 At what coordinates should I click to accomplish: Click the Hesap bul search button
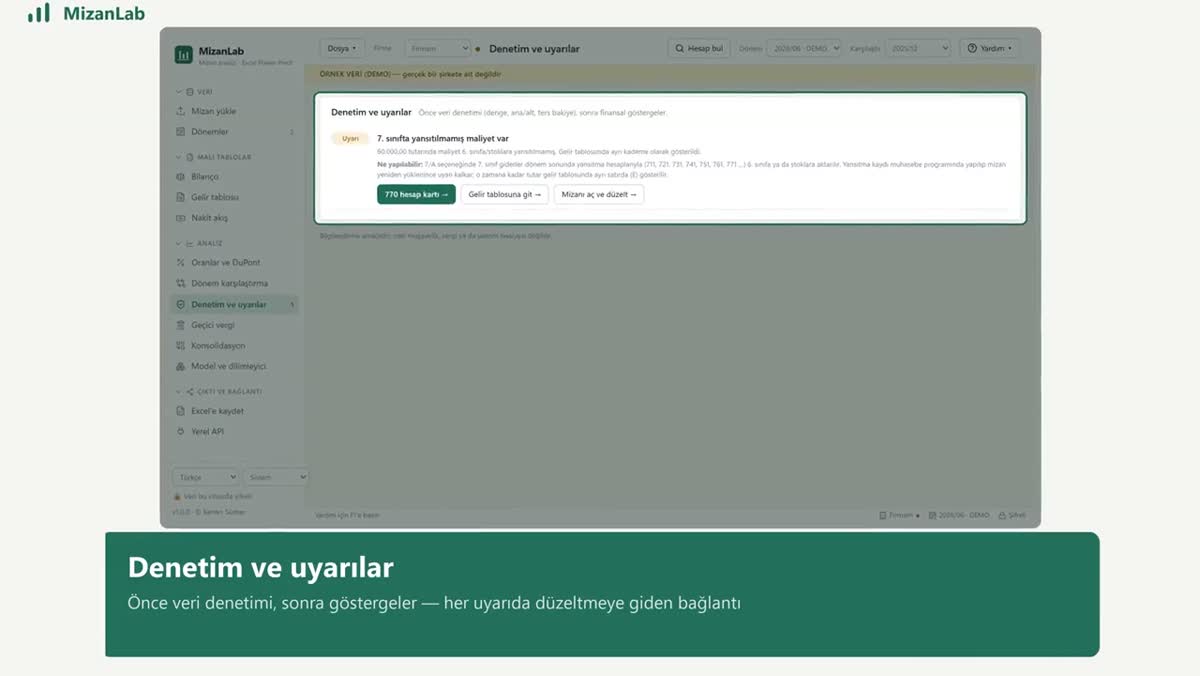[699, 48]
